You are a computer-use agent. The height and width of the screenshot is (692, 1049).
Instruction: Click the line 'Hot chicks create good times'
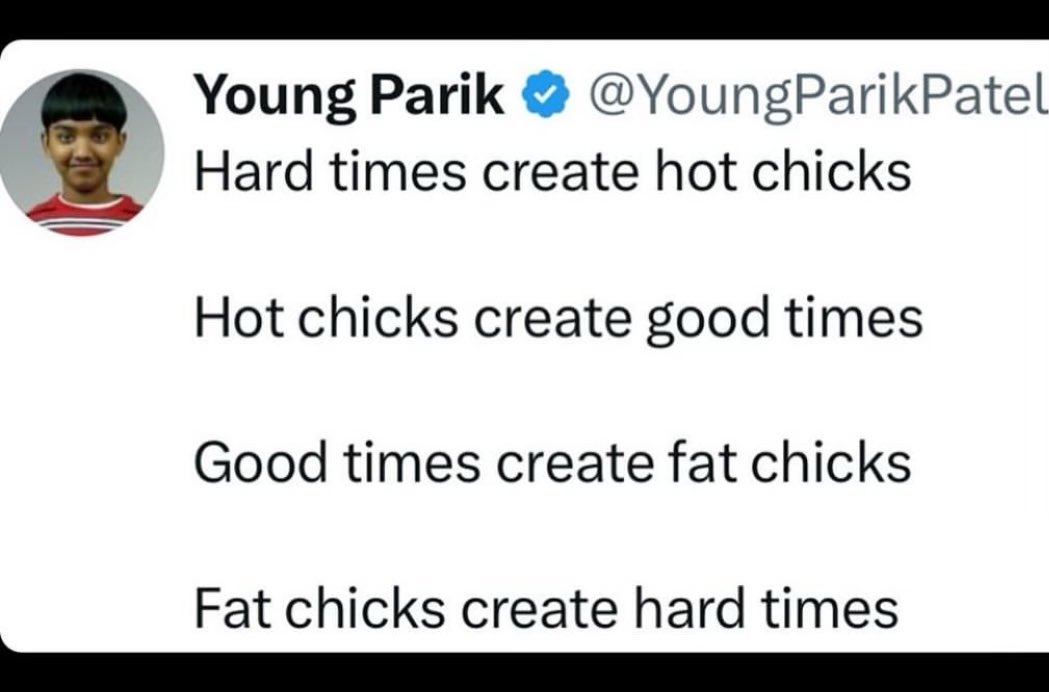tap(559, 319)
